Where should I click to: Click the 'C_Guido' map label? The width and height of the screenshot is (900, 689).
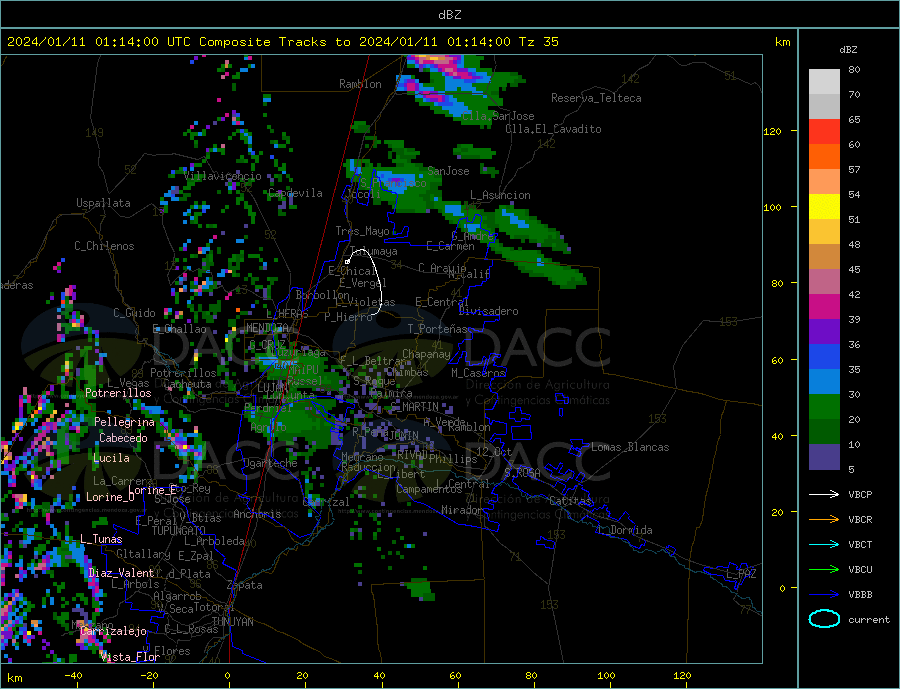[x=134, y=313]
